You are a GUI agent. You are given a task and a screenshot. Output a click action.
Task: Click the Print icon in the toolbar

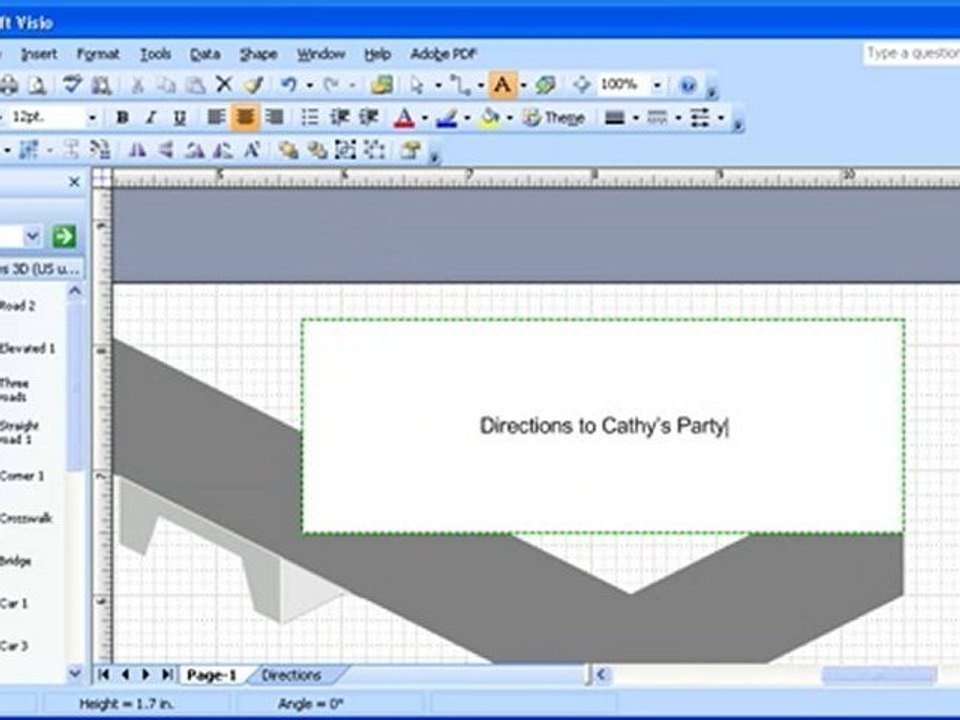(x=9, y=85)
